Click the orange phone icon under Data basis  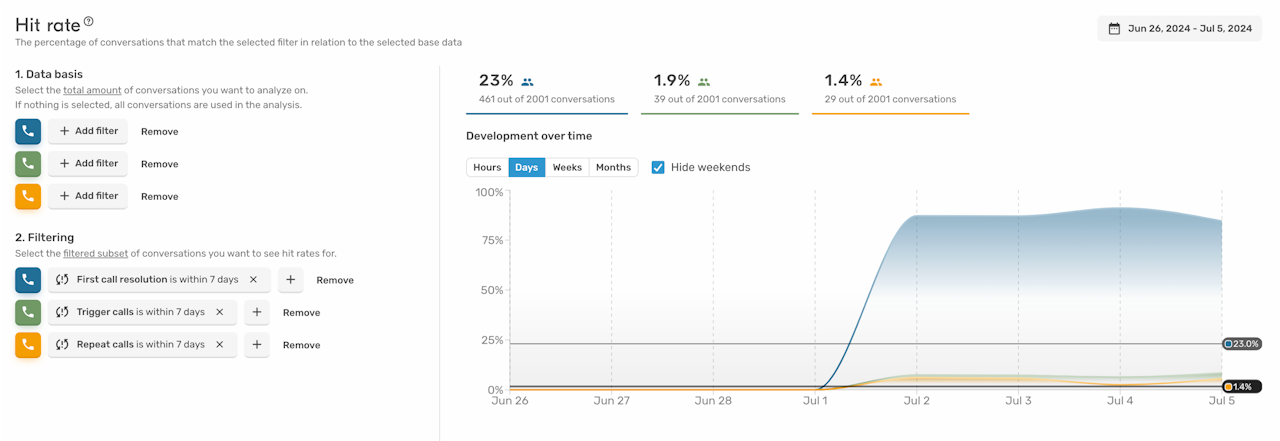28,196
